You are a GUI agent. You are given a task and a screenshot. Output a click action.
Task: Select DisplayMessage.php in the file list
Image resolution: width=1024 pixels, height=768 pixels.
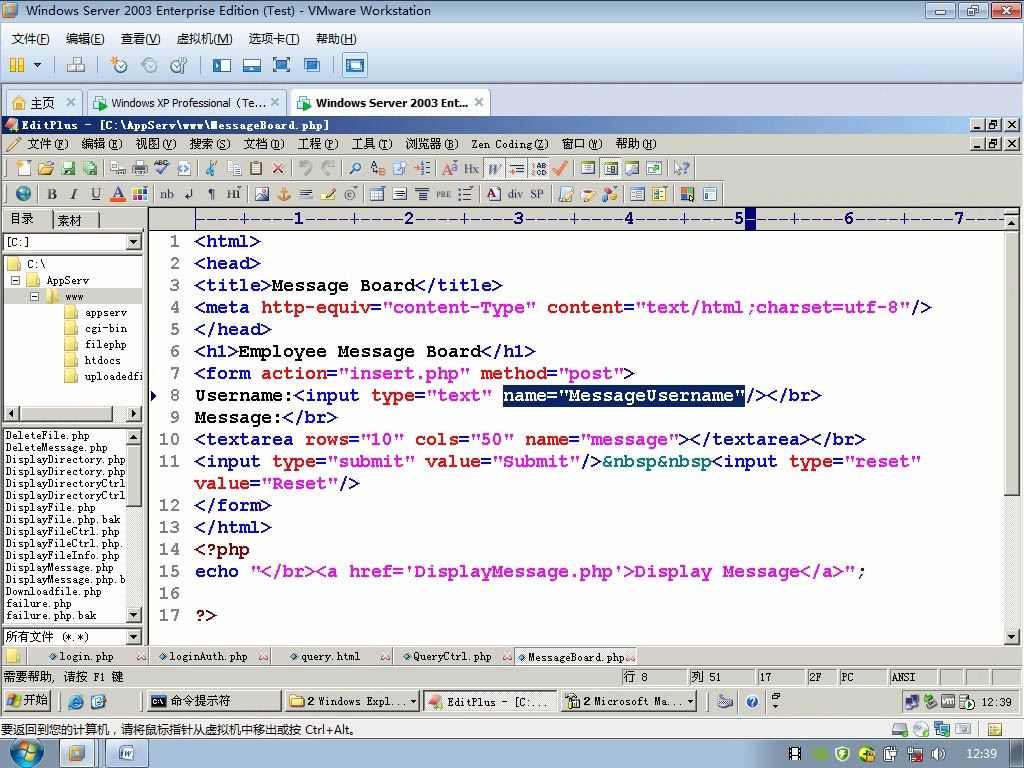[59, 568]
